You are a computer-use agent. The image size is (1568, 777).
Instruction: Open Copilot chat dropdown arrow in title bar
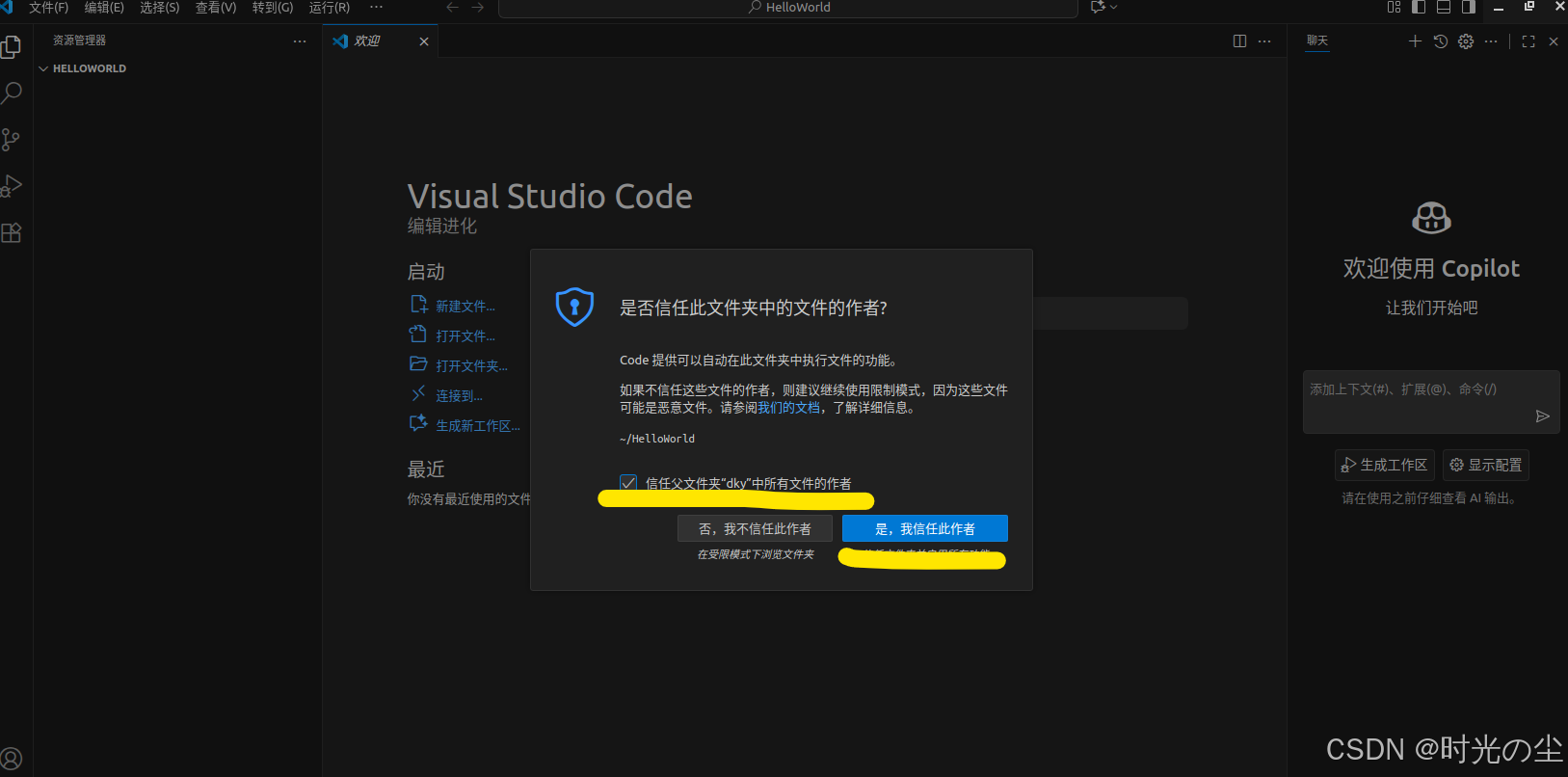[1114, 7]
